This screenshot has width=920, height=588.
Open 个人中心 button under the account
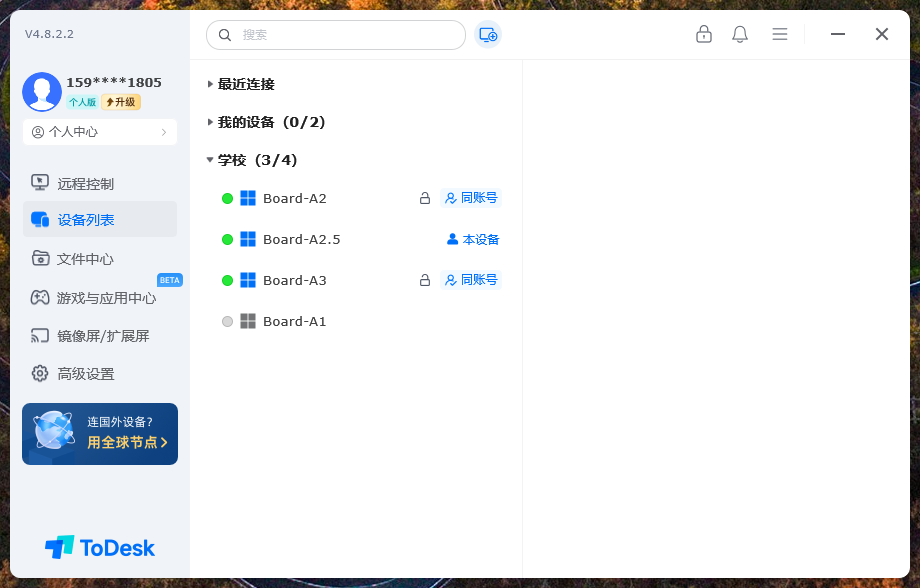99,132
